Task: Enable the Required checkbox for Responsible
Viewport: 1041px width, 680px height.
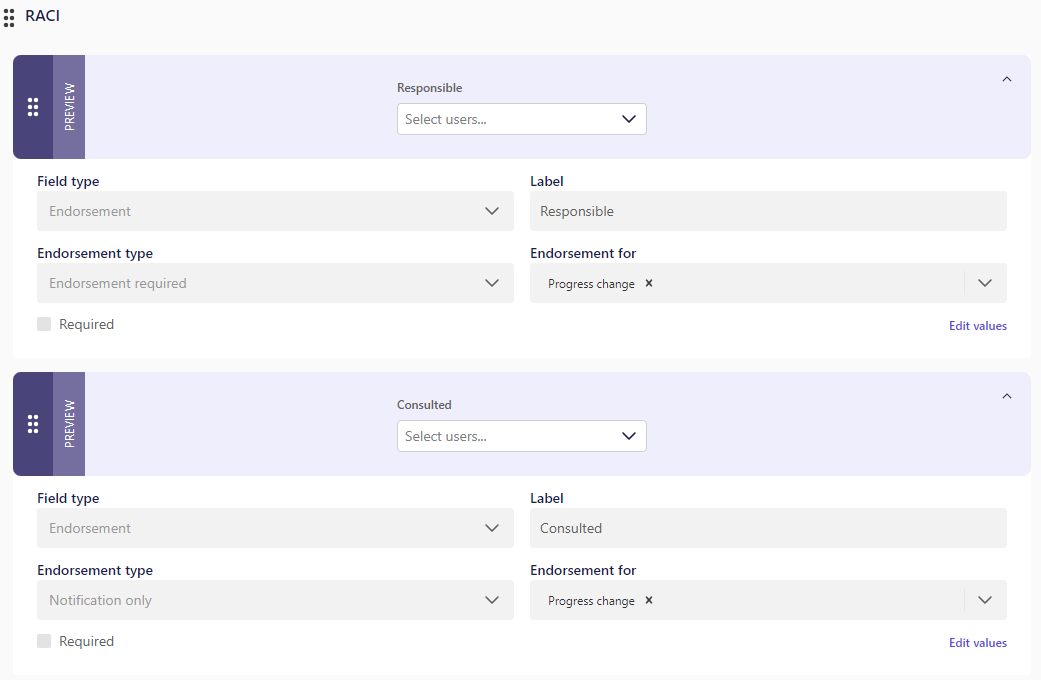Action: [43, 323]
